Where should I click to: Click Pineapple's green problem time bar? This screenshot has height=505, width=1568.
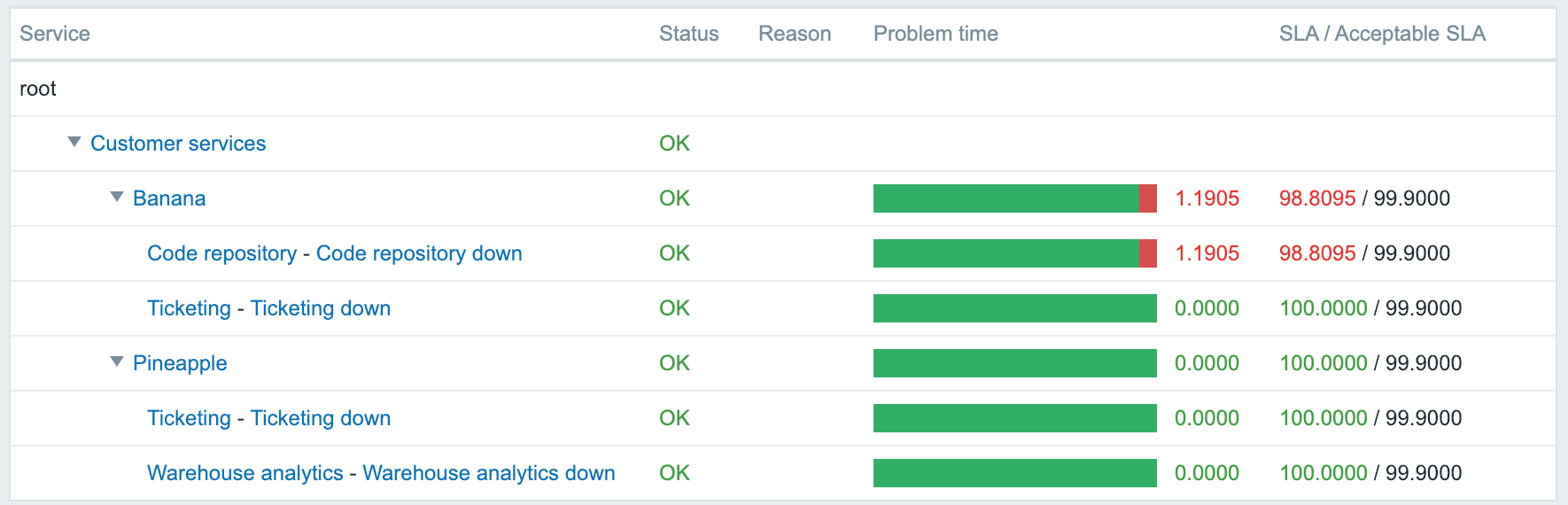[x=1015, y=363]
